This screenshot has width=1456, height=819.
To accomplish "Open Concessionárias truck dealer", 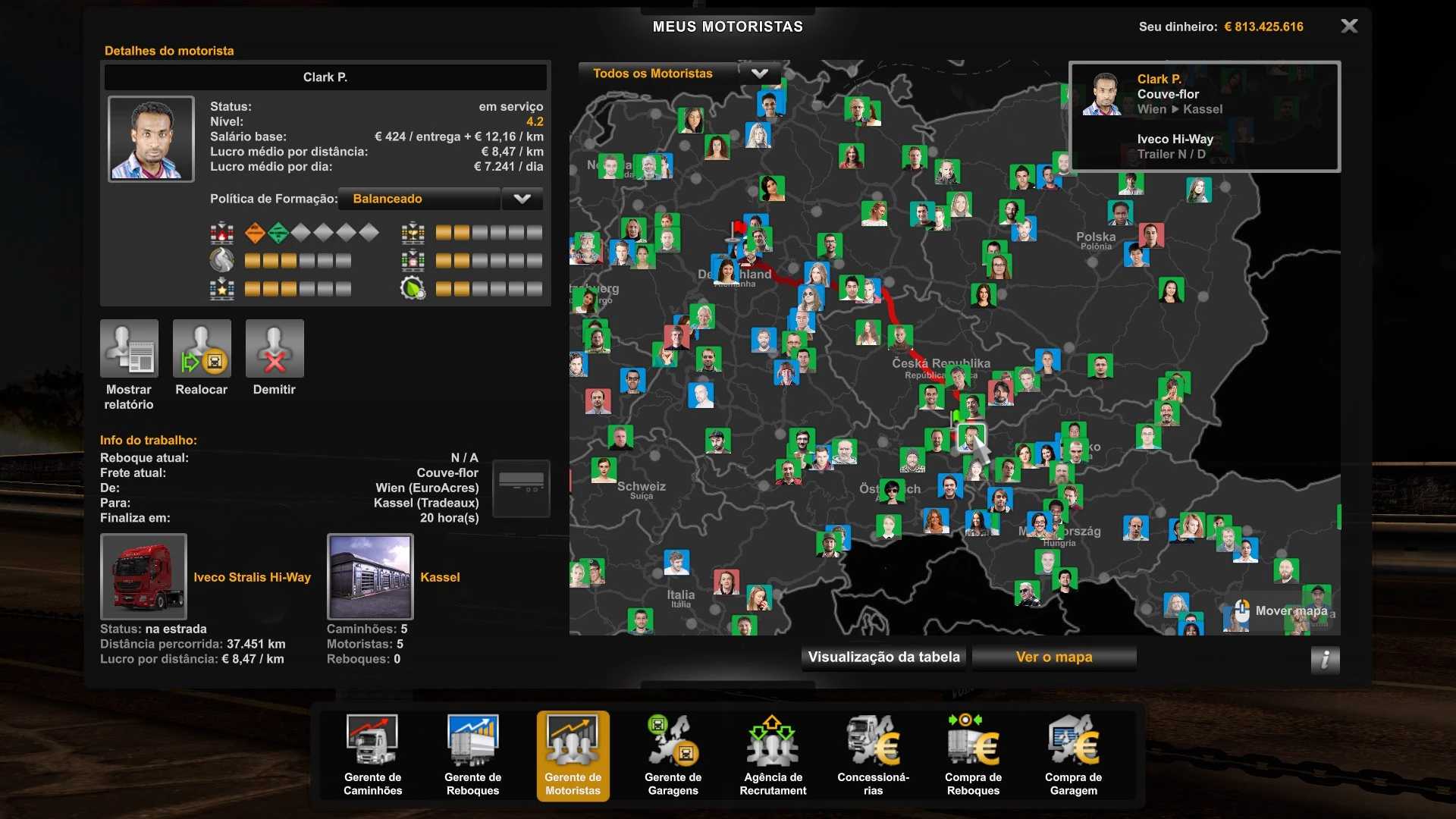I will click(873, 755).
